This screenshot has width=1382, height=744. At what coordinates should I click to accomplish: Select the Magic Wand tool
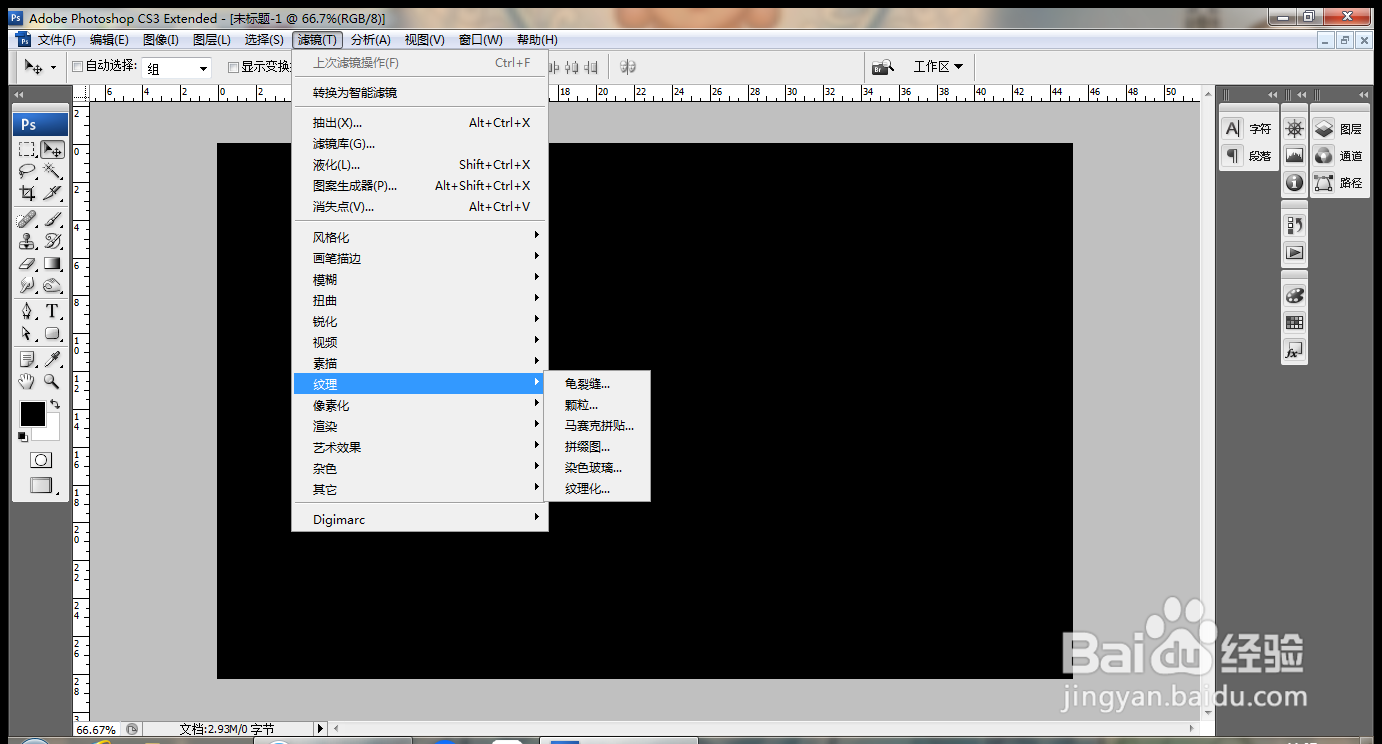52,171
